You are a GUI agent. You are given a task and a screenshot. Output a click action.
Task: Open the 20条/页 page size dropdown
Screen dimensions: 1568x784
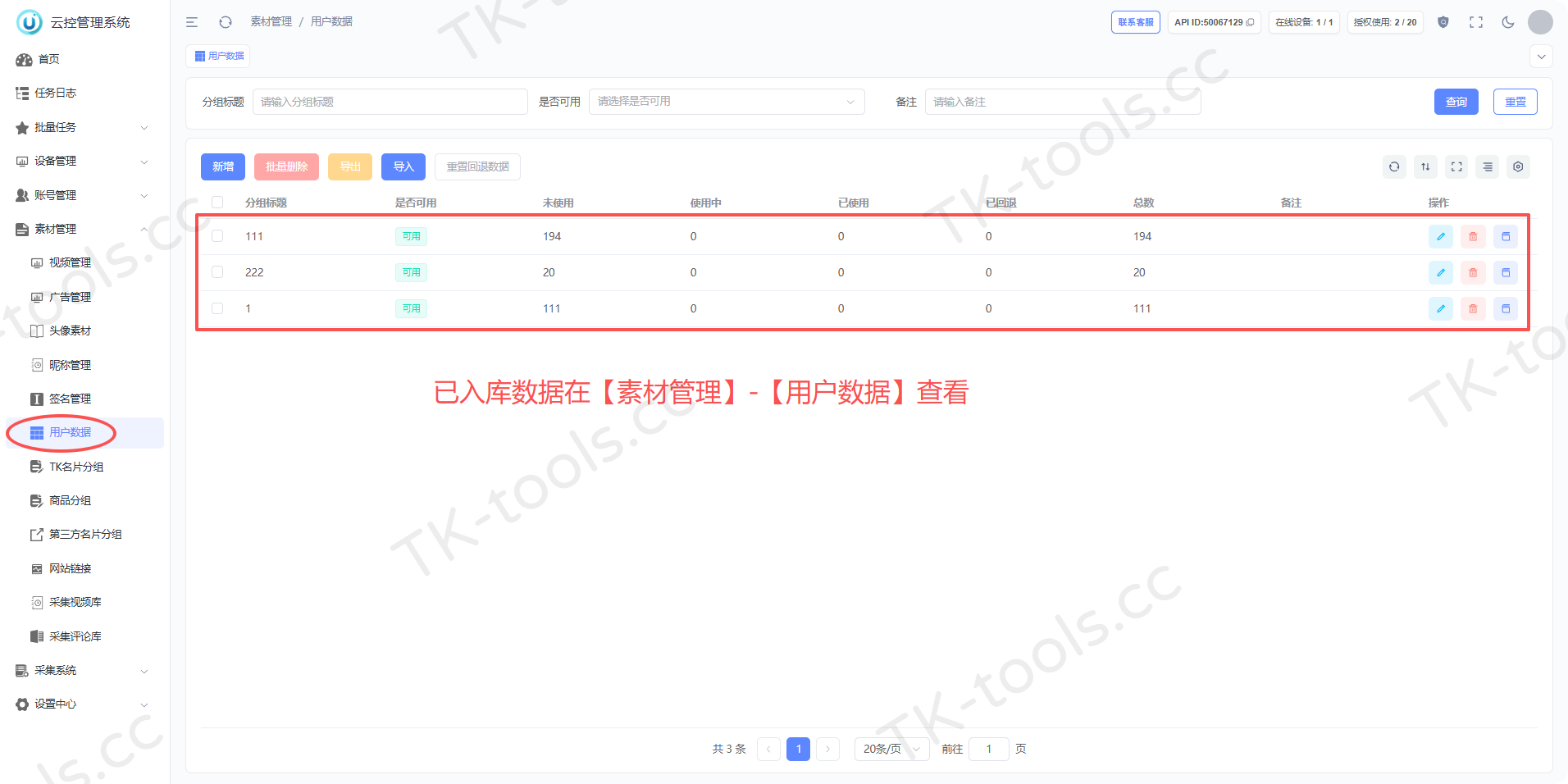(892, 749)
